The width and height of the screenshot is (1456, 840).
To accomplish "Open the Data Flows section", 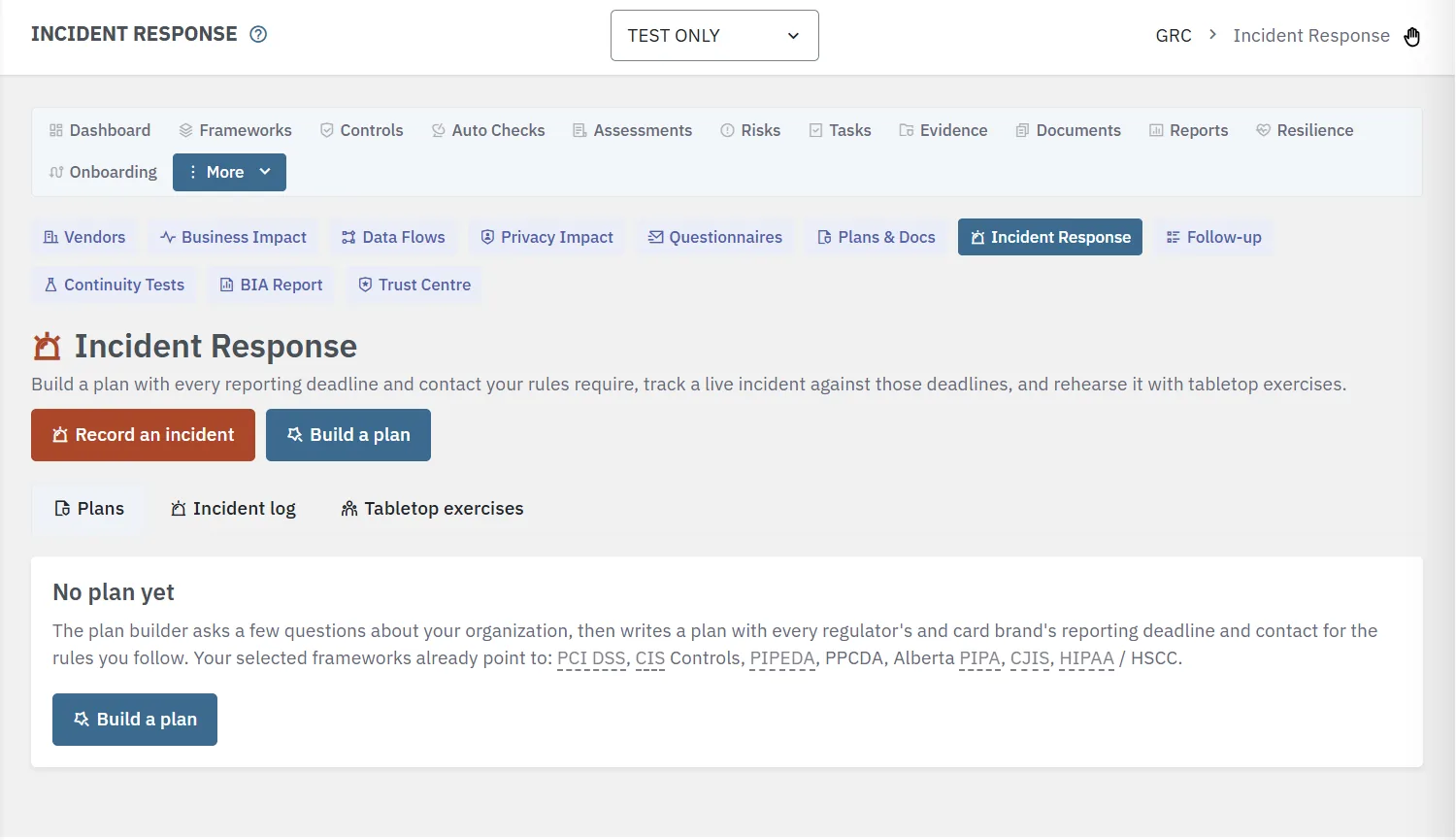I will click(x=393, y=237).
